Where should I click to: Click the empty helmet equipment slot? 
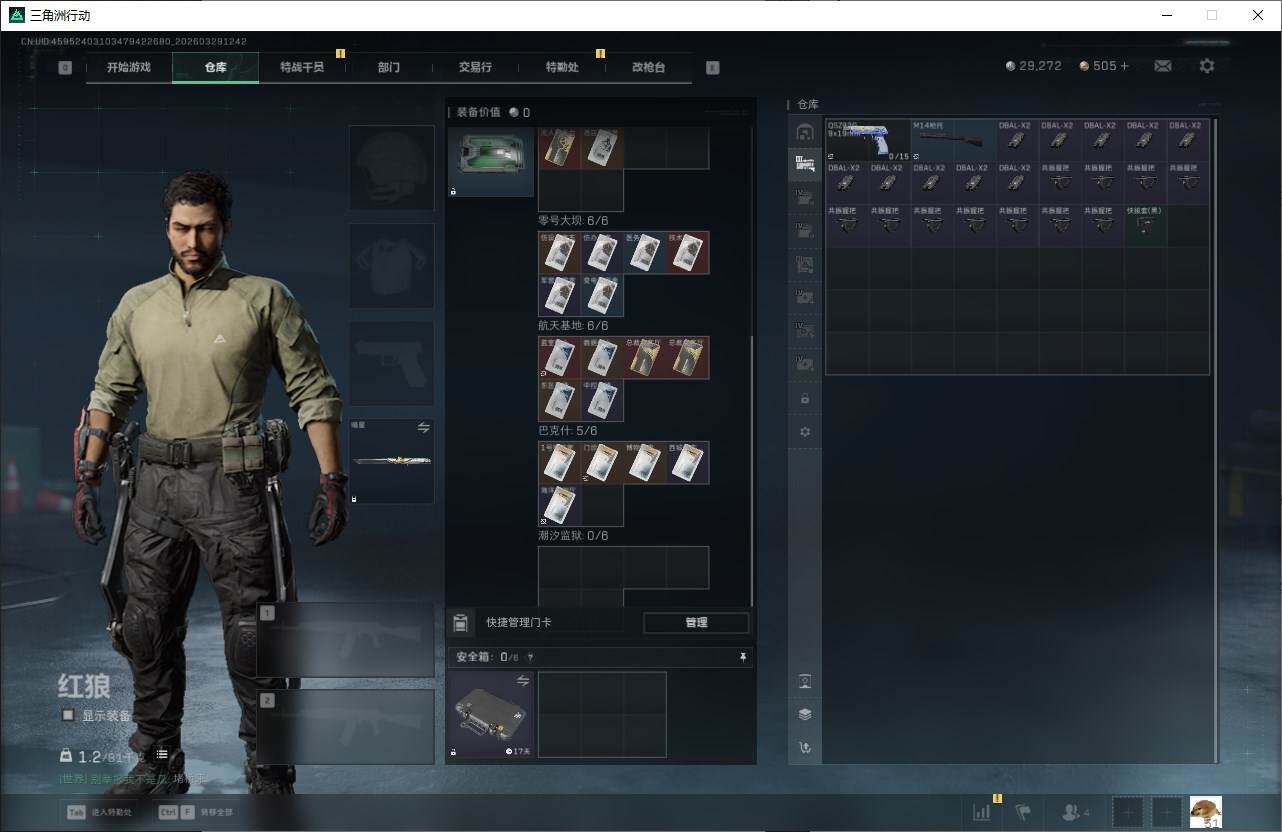coord(392,168)
